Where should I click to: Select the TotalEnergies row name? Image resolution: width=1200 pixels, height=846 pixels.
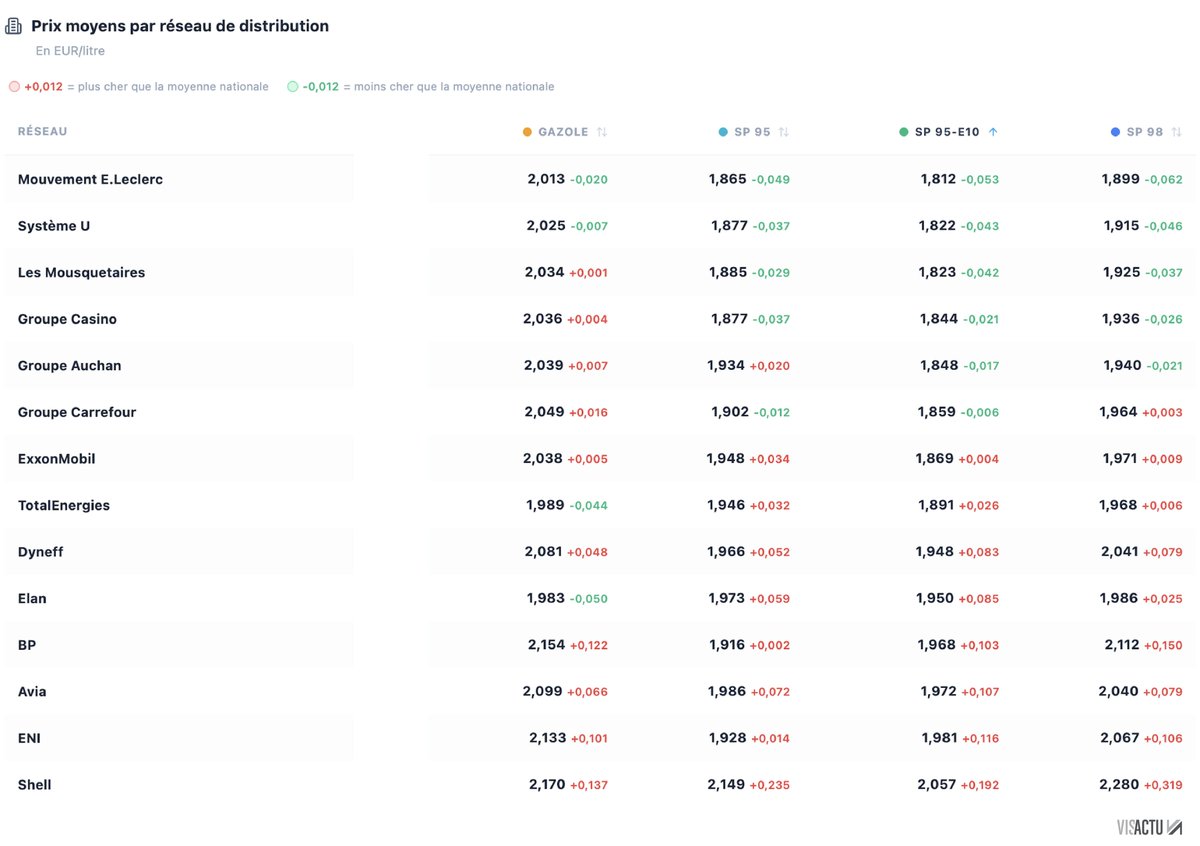pos(64,505)
